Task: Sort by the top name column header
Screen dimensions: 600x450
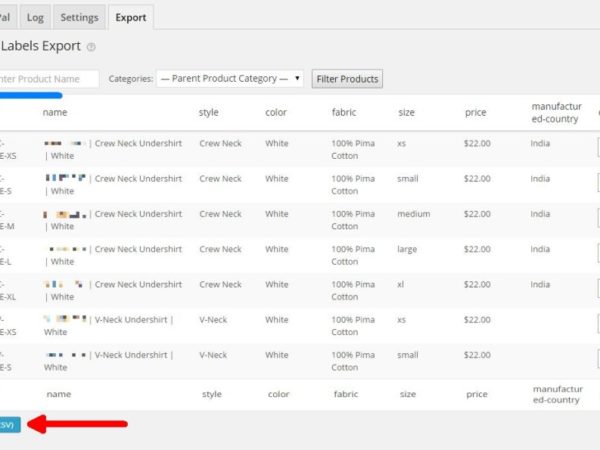Action: tap(56, 113)
